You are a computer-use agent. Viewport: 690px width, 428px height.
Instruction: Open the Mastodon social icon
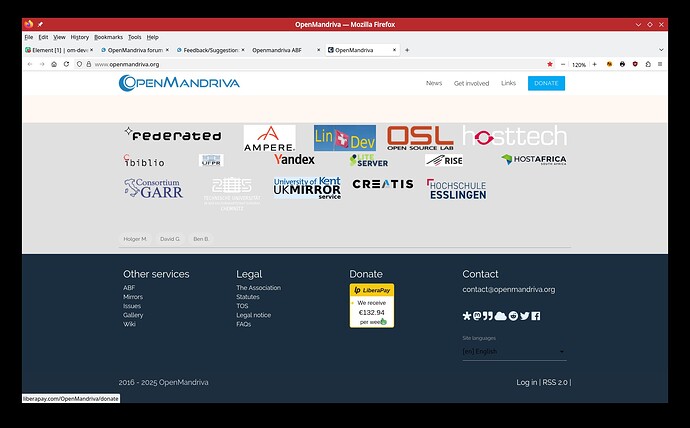point(477,316)
